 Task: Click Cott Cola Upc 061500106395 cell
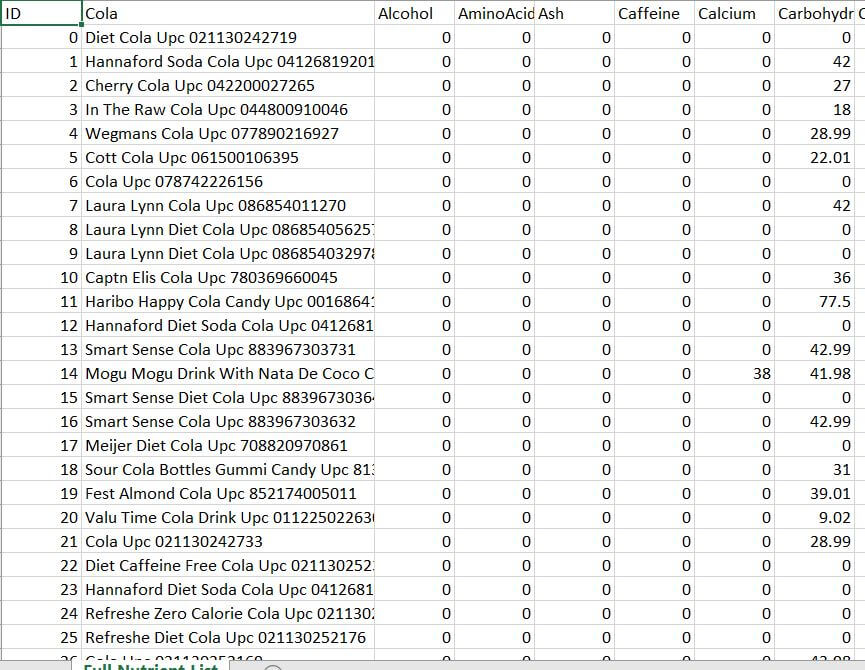[228, 157]
